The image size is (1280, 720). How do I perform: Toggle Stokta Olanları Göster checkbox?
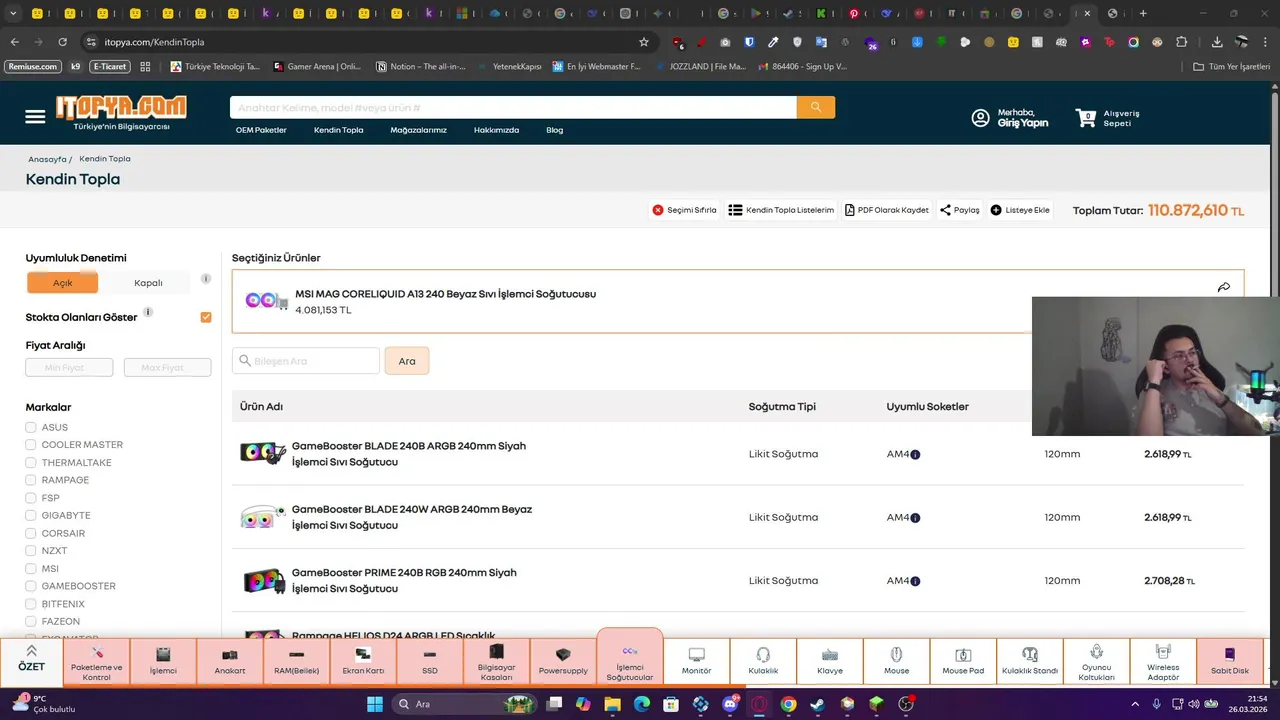[x=206, y=317]
